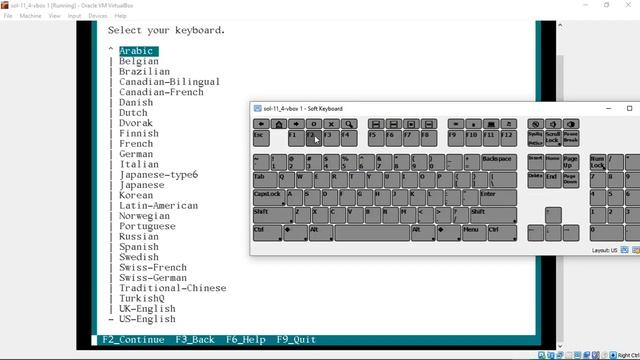Select Canadian-Bilingual in keyboard list
The width and height of the screenshot is (640, 360).
tap(169, 82)
